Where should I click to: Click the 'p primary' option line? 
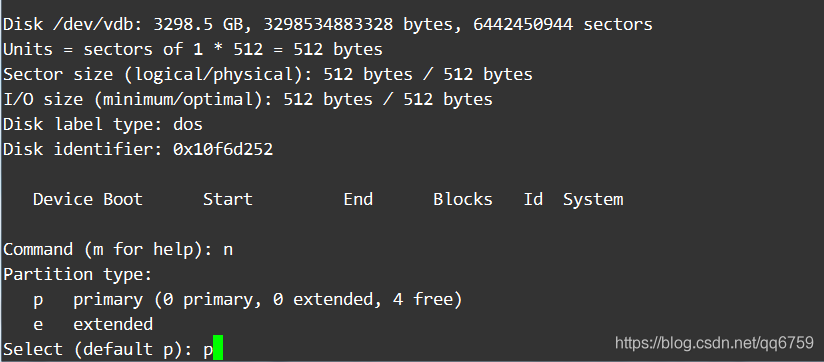pos(248,300)
